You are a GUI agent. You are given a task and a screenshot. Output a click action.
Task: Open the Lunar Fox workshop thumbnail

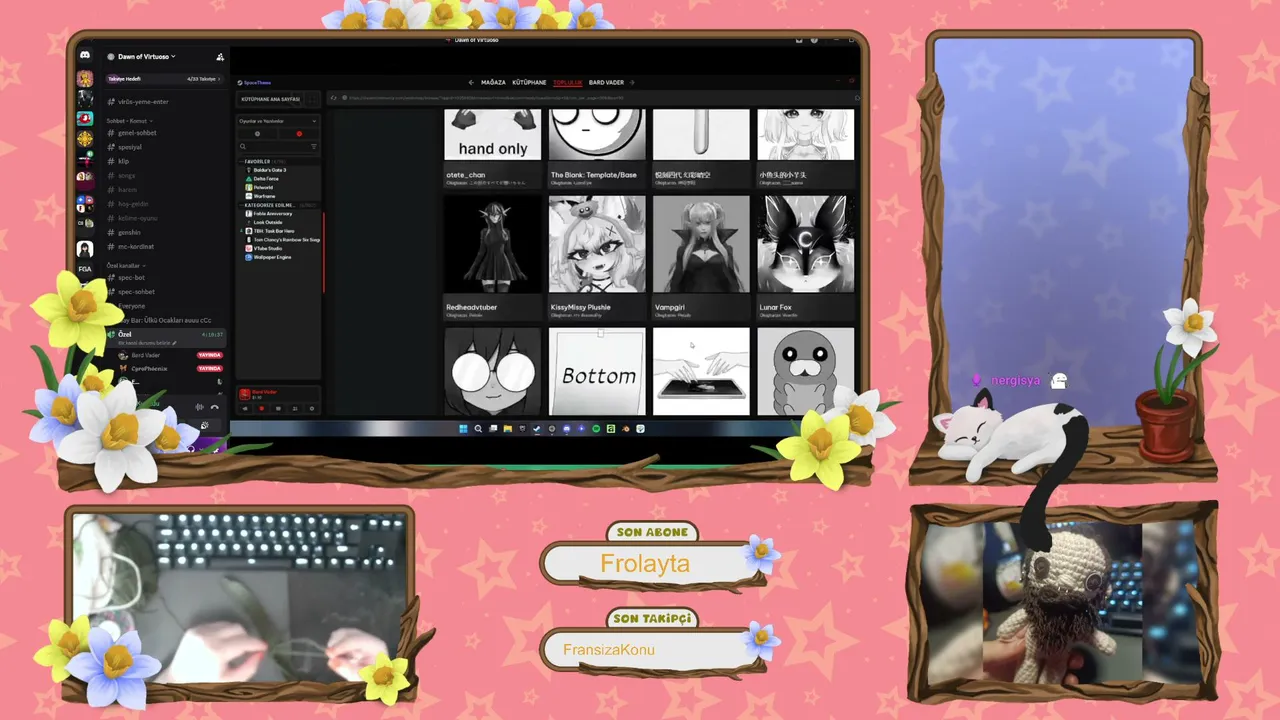(x=806, y=245)
